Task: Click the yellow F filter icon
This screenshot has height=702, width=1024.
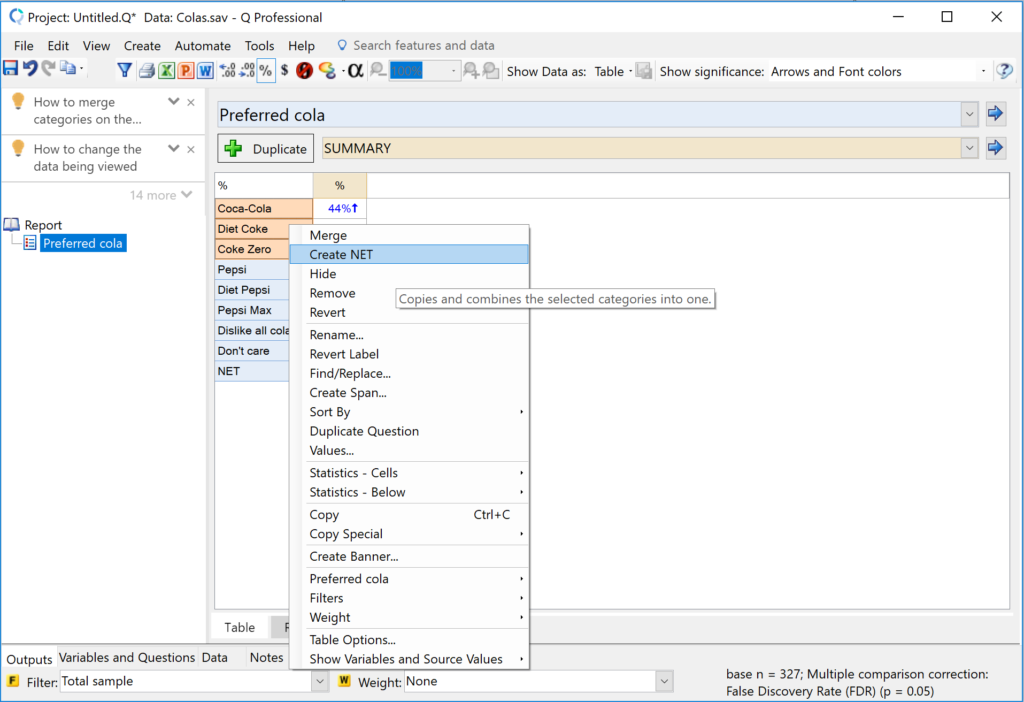Action: [x=12, y=681]
